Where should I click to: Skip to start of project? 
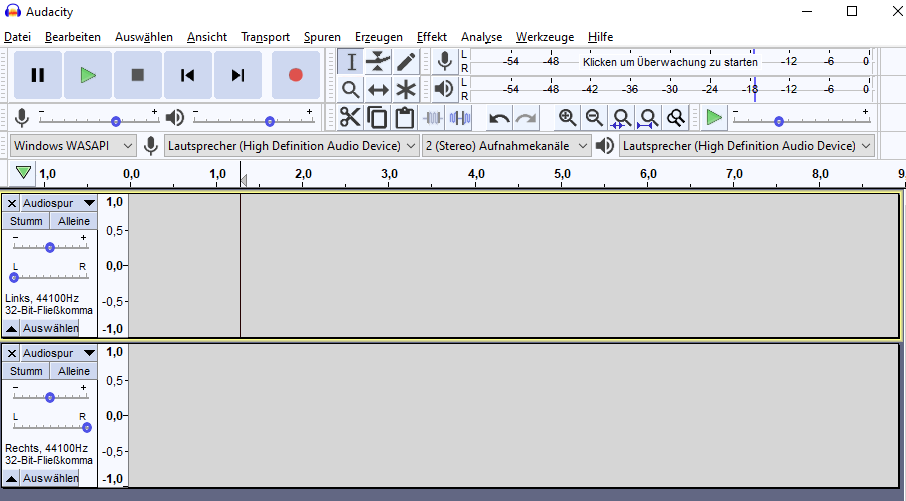coord(188,75)
